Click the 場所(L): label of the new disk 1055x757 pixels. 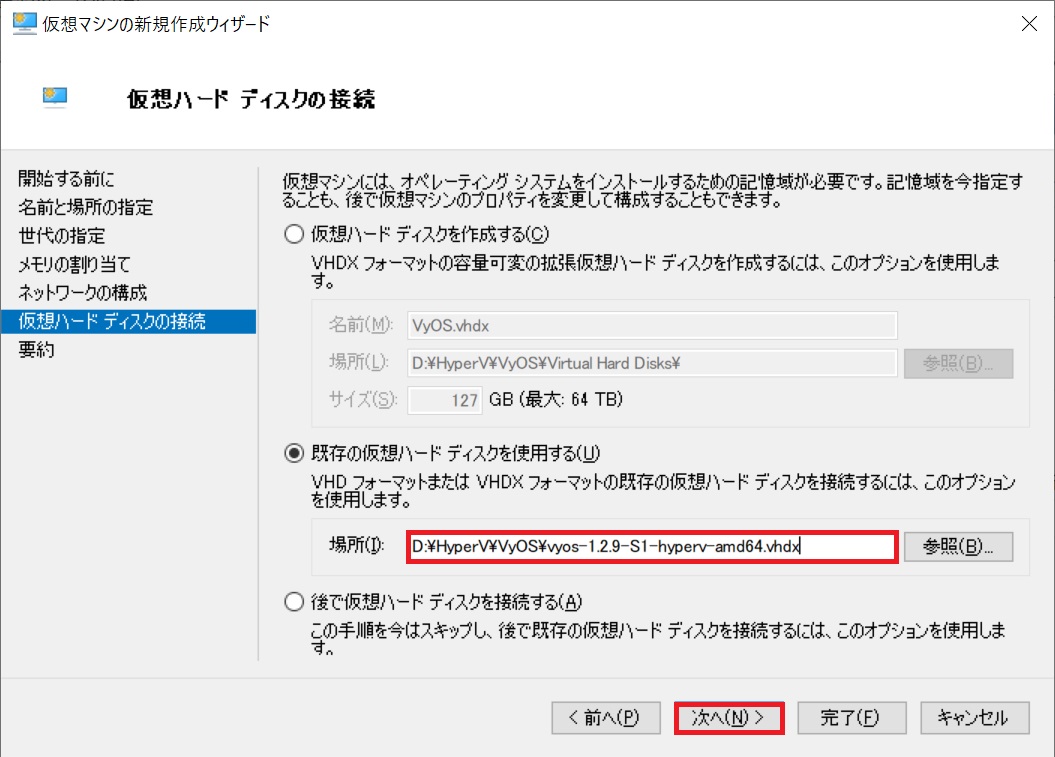[359, 363]
